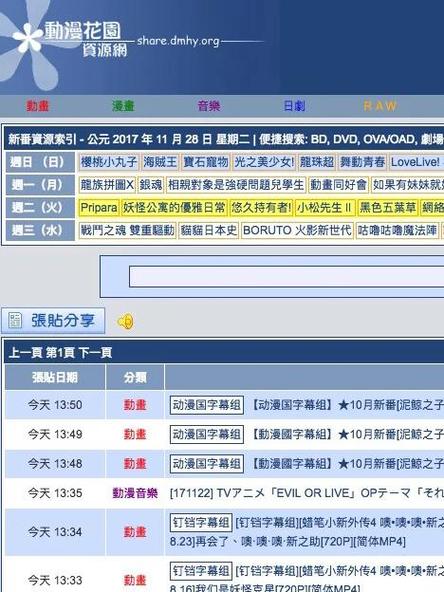Open 光之美少女! anime link

(x=264, y=162)
